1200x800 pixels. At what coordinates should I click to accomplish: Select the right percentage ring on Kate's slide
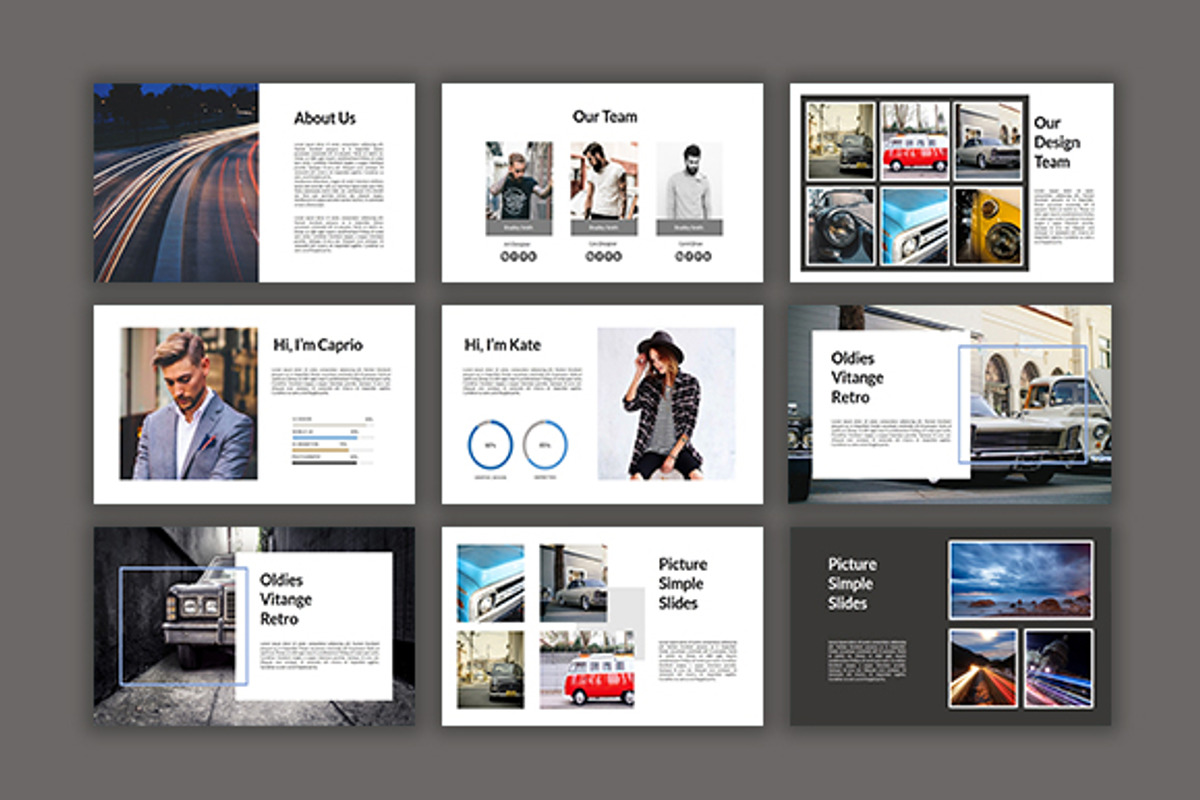545,444
